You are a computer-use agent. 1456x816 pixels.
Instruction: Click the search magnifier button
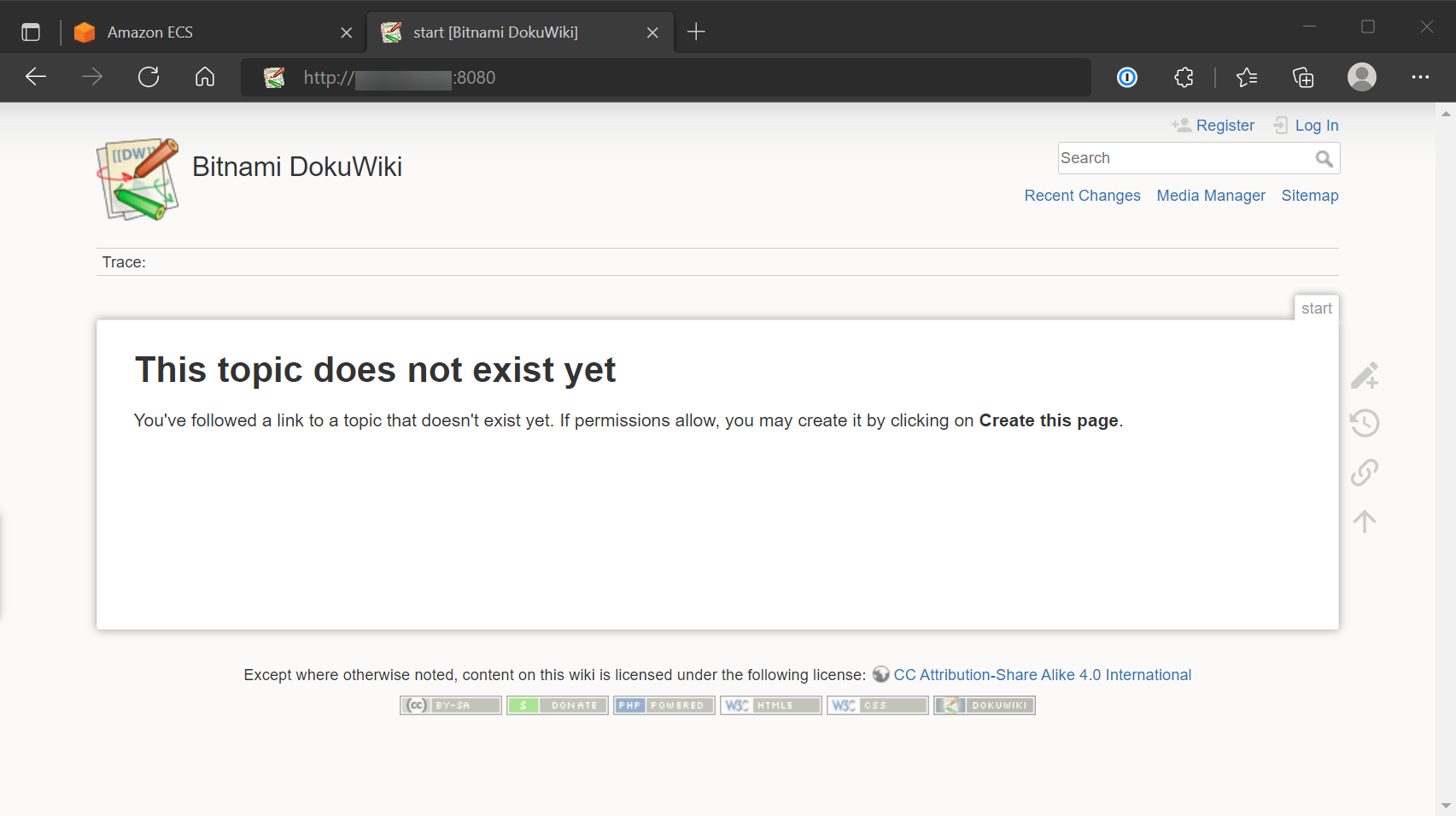coord(1324,159)
